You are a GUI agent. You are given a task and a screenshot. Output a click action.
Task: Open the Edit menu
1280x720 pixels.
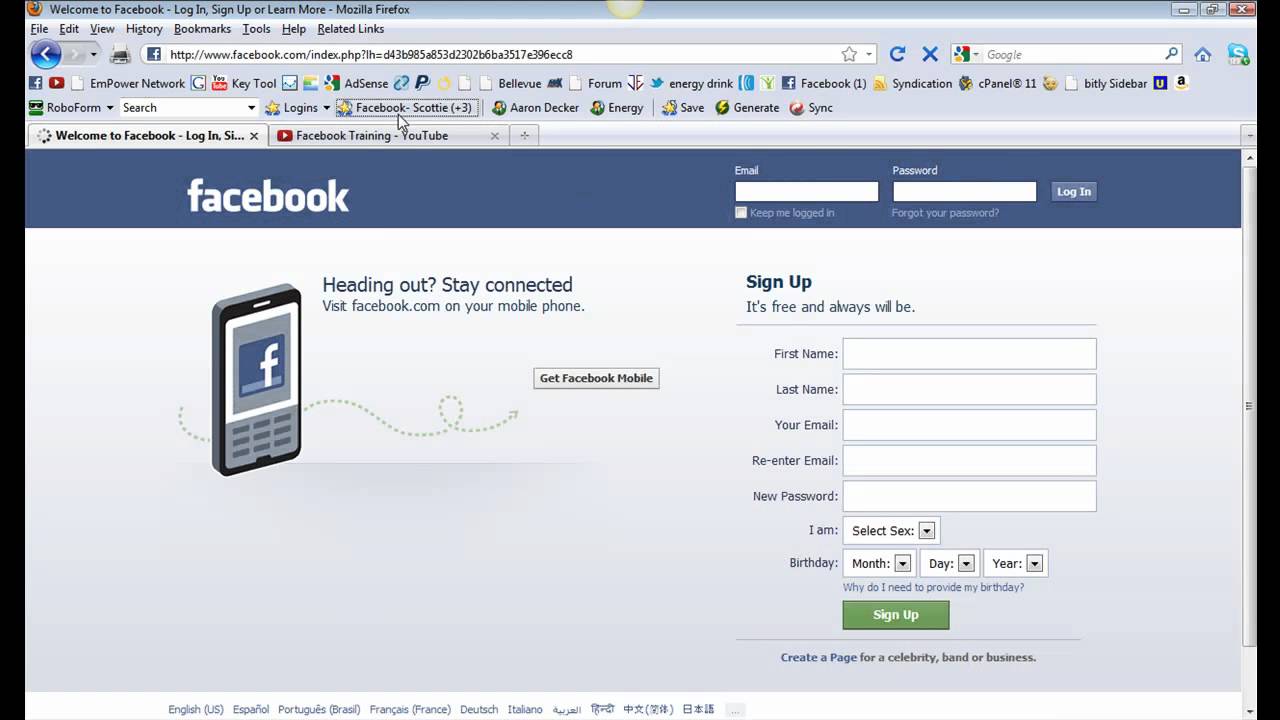[x=69, y=29]
